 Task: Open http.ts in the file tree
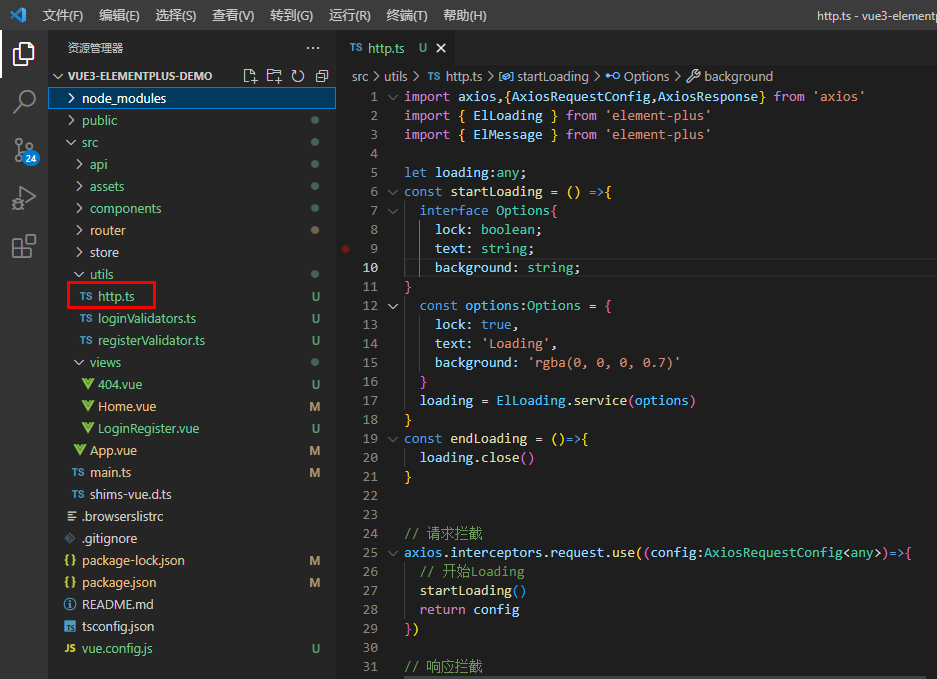coord(192,296)
